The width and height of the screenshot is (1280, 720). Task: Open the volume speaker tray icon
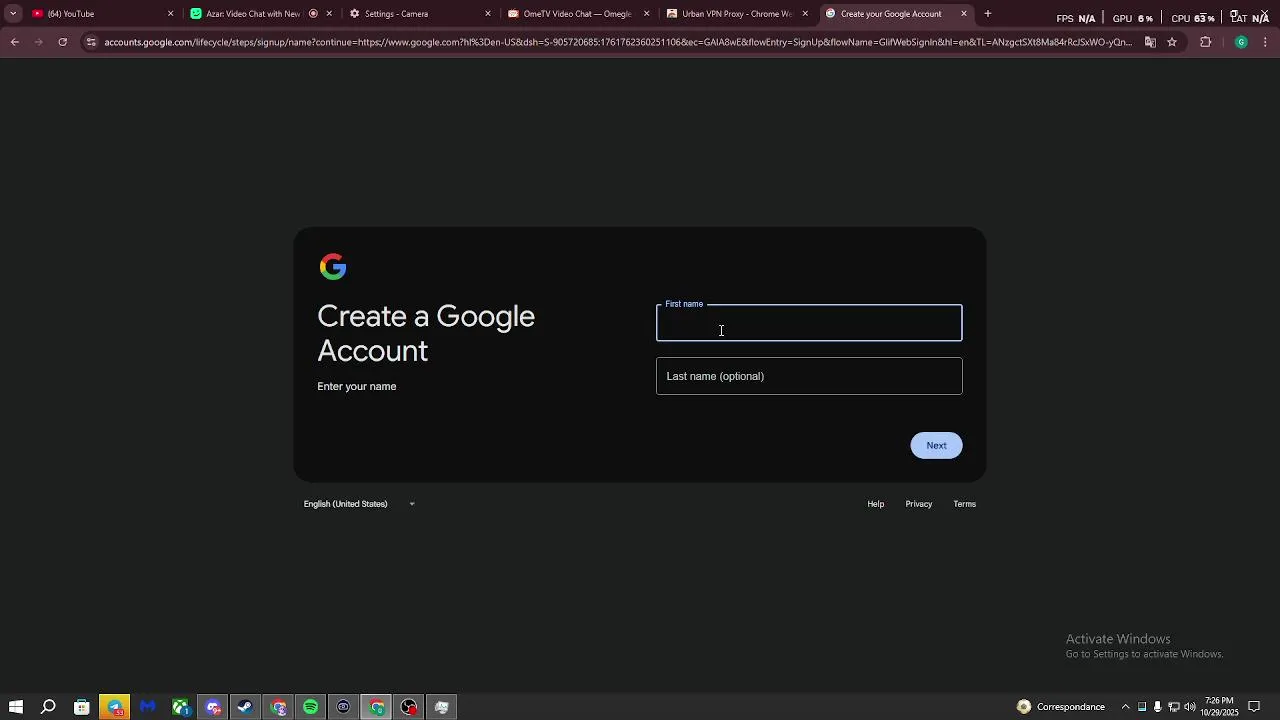coord(1190,707)
